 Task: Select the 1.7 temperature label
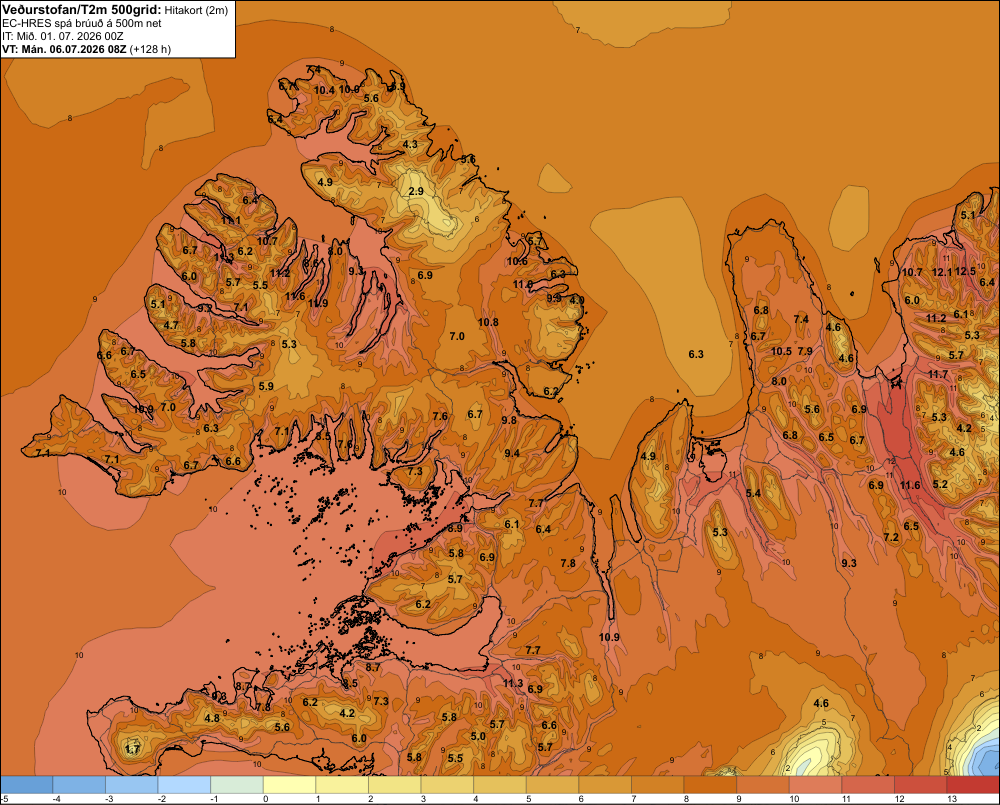pos(132,749)
